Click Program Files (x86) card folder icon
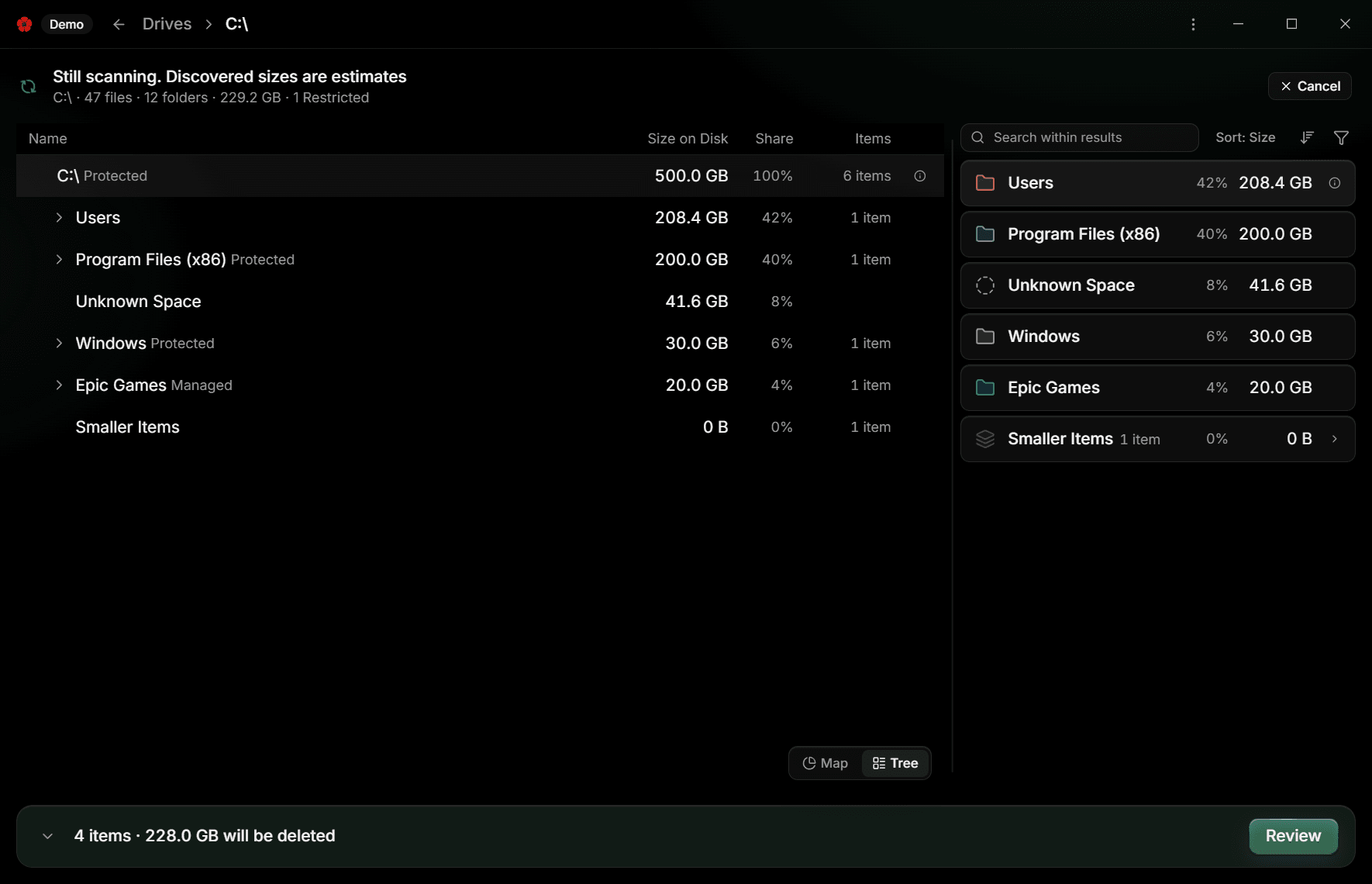Screen dimensions: 1372x884 click(x=985, y=234)
